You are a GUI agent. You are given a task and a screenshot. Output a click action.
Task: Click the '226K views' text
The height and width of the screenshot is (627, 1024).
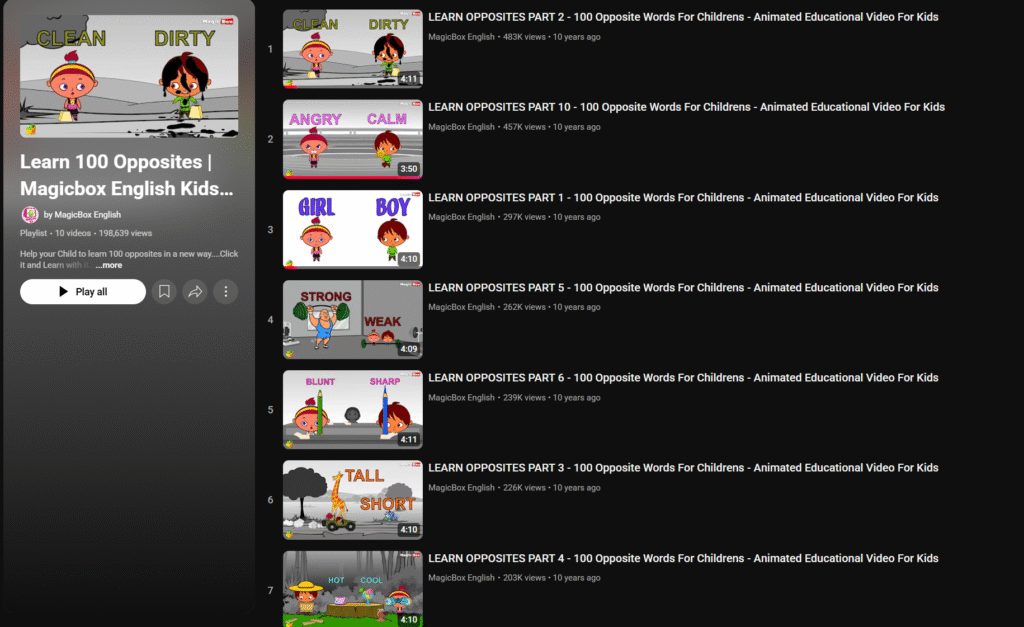pos(524,487)
